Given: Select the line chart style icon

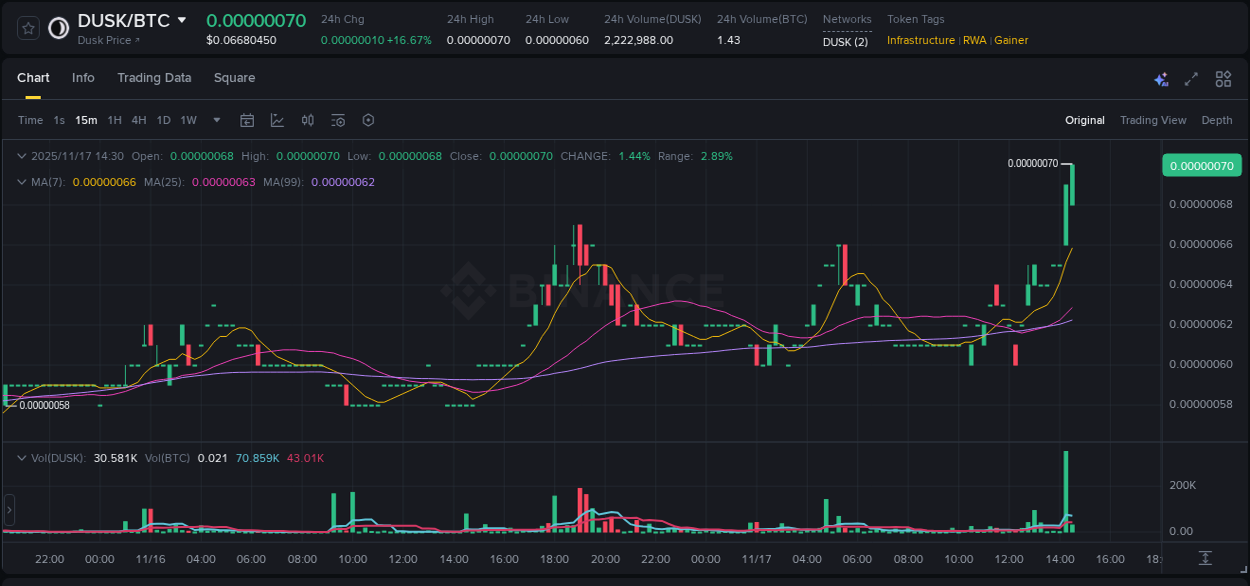Looking at the screenshot, I should point(277,120).
